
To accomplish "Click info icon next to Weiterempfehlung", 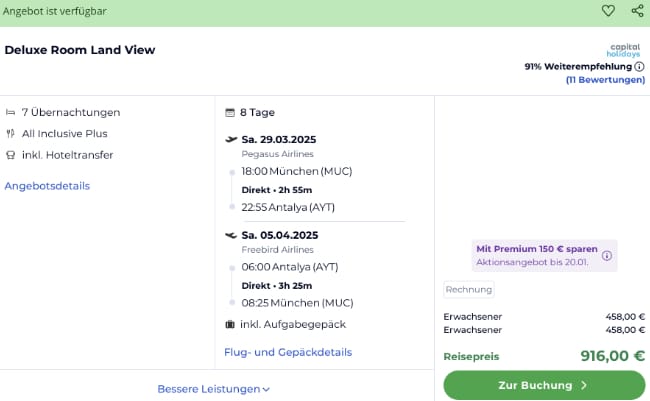I will [639, 67].
